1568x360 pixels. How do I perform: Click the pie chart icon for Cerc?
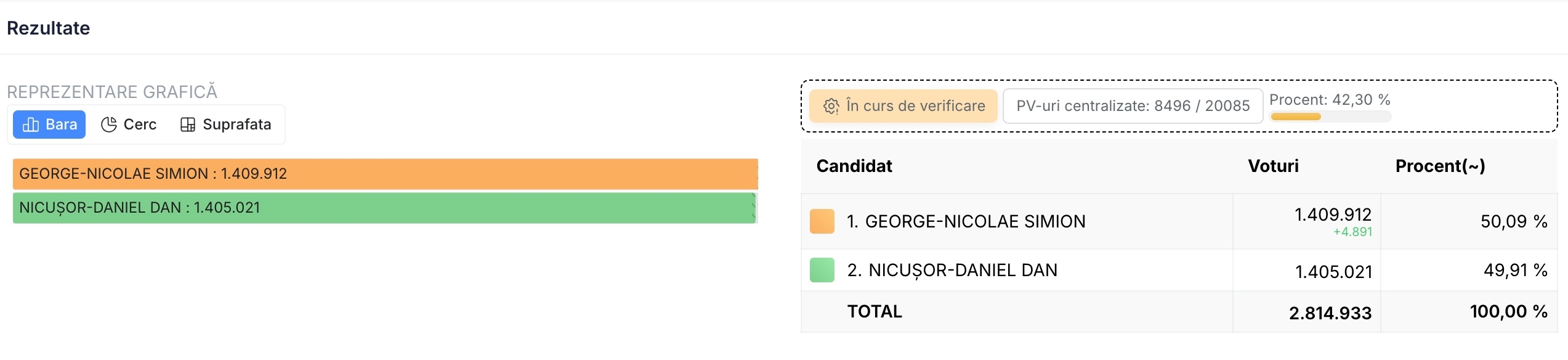coord(109,125)
